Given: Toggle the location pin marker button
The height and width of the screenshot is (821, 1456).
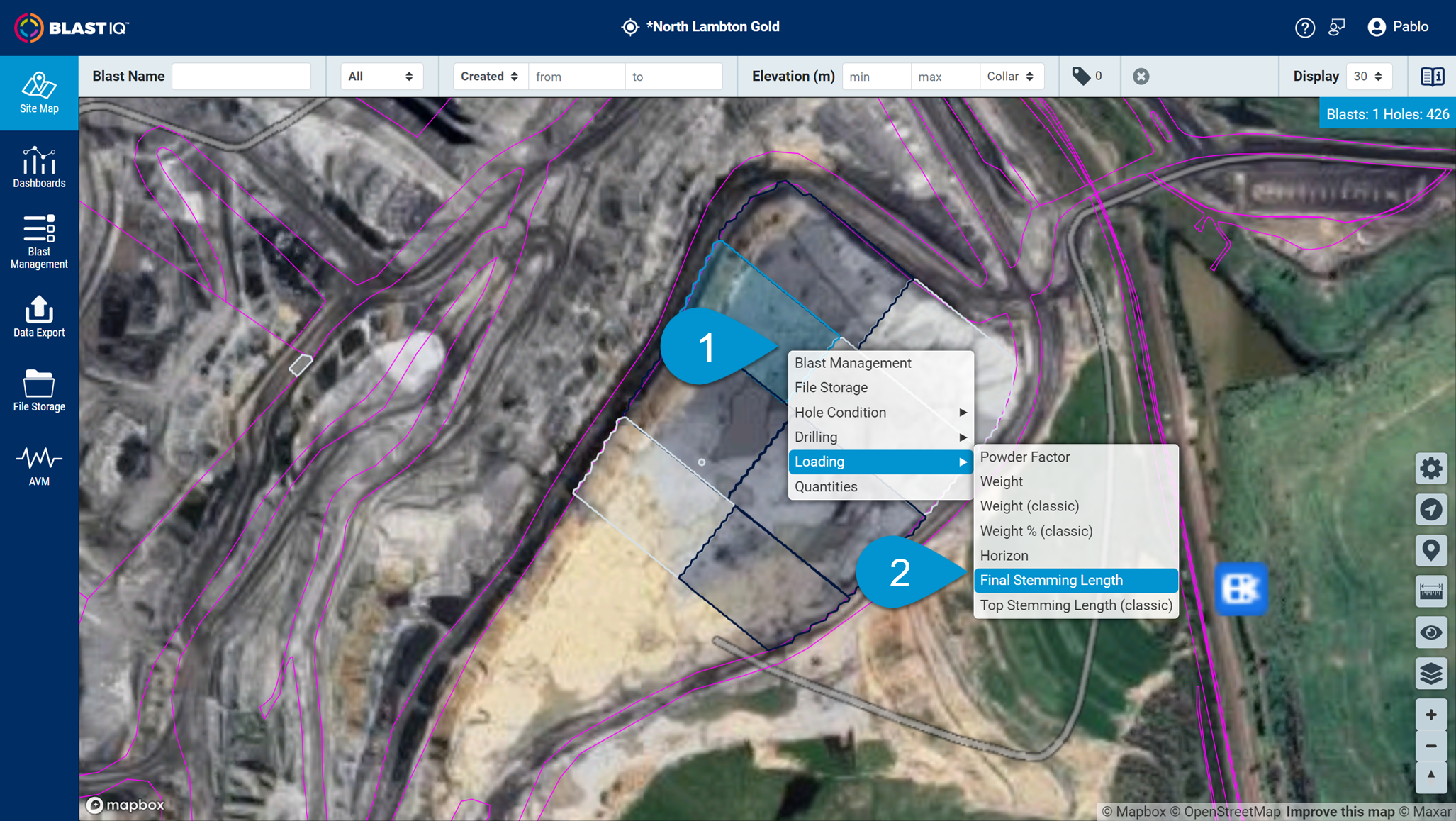Looking at the screenshot, I should coord(1430,550).
